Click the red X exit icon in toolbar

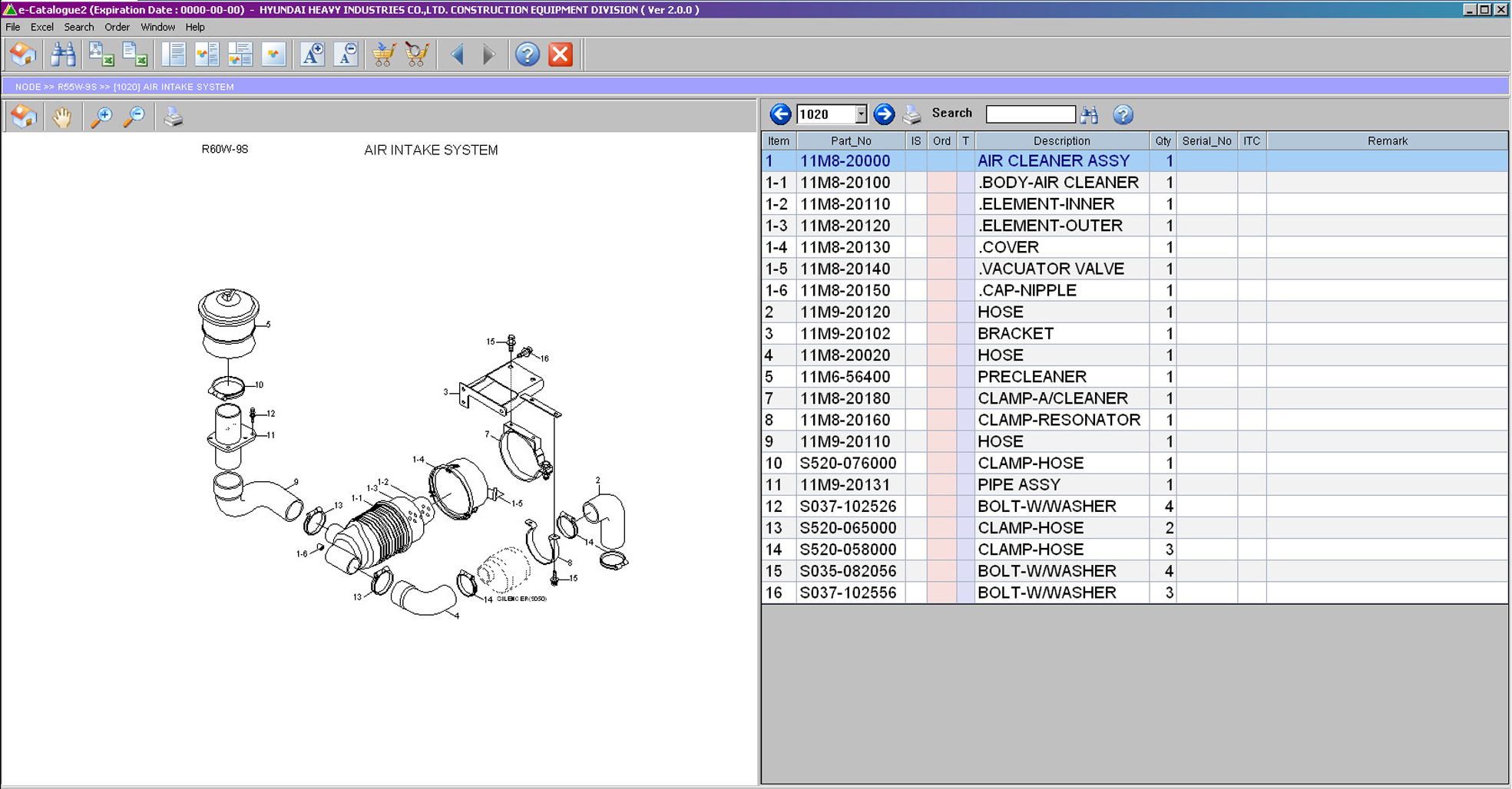click(561, 54)
